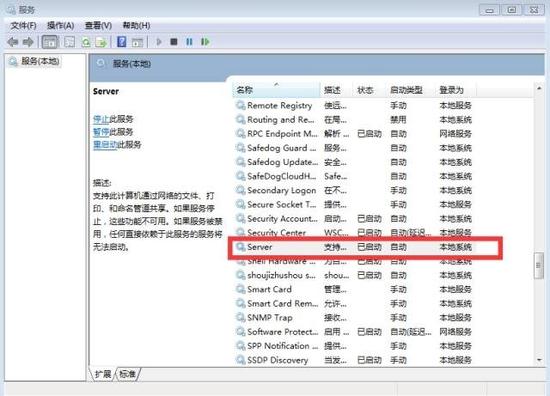Click the scroll down arrow of services list
Screen dimensions: 550x396
[539, 360]
